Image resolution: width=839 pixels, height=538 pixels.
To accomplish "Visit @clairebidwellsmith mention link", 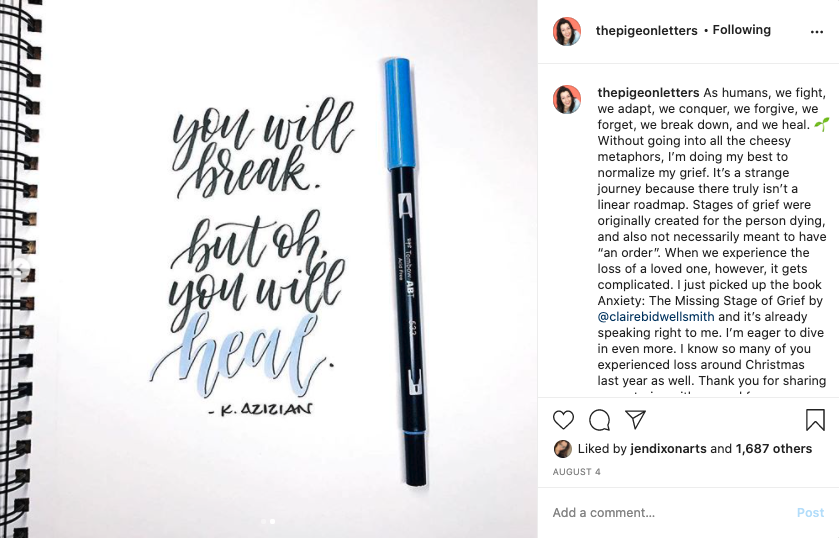I will tap(655, 316).
